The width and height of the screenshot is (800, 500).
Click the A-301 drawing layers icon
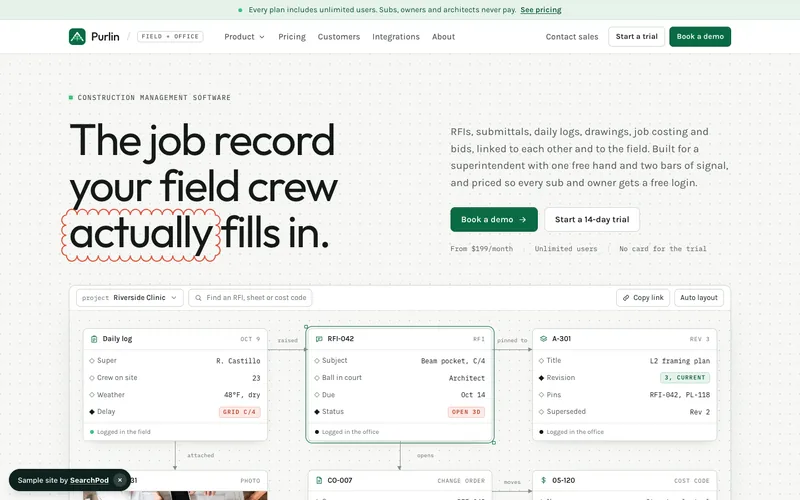pyautogui.click(x=543, y=339)
